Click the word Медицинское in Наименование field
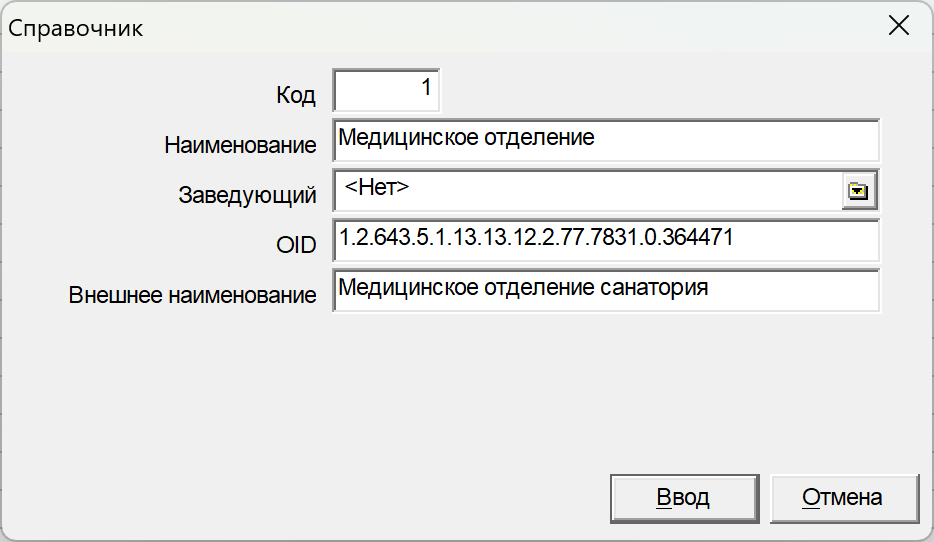The image size is (934, 542). 395,137
